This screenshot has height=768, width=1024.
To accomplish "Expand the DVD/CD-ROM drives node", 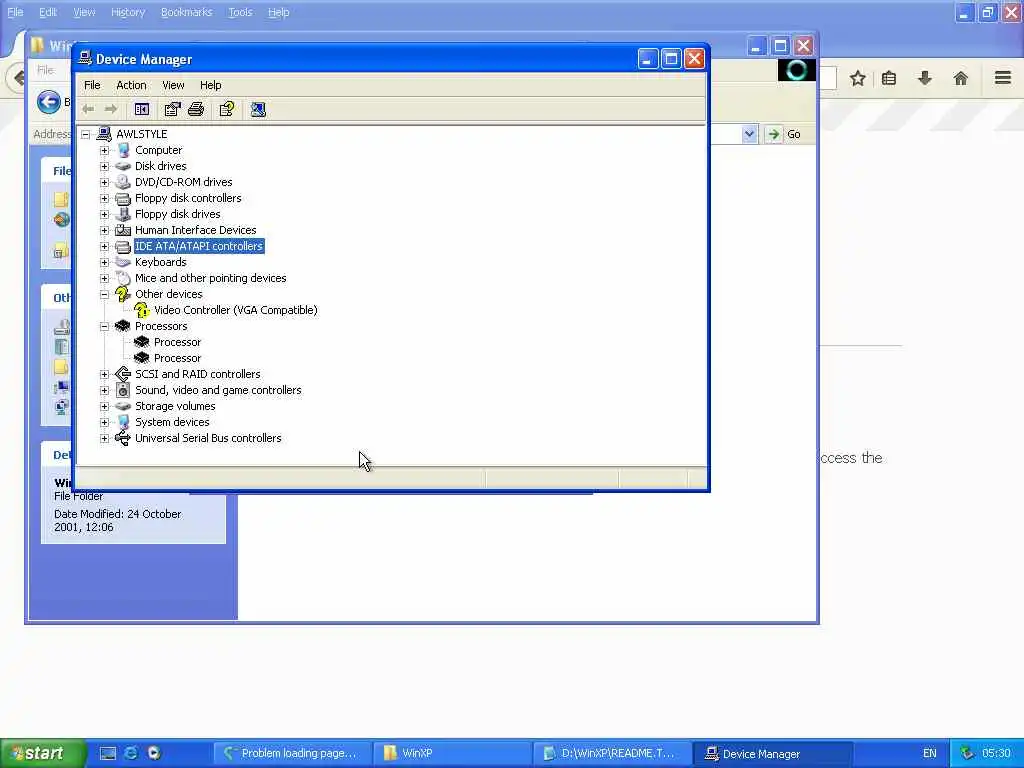I will [x=104, y=182].
